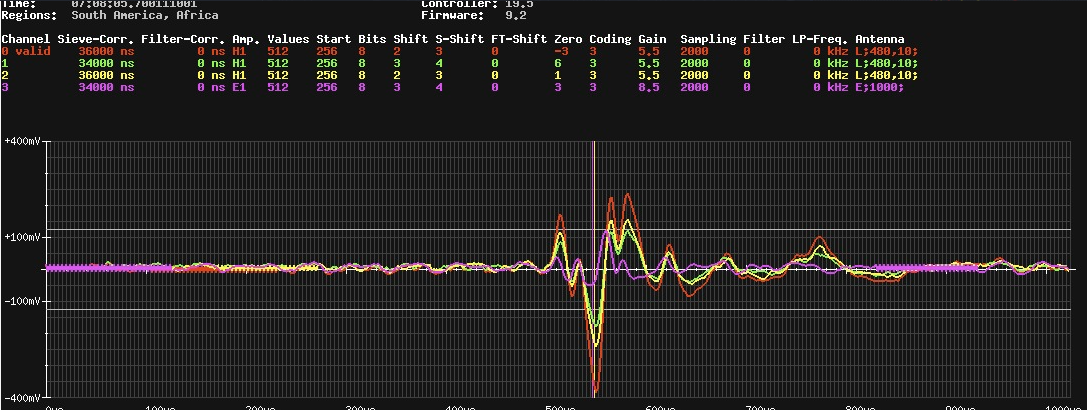Click 'L;480,10;' antenna value of channel 0
Image resolution: width=1087 pixels, height=410 pixels.
pos(887,51)
